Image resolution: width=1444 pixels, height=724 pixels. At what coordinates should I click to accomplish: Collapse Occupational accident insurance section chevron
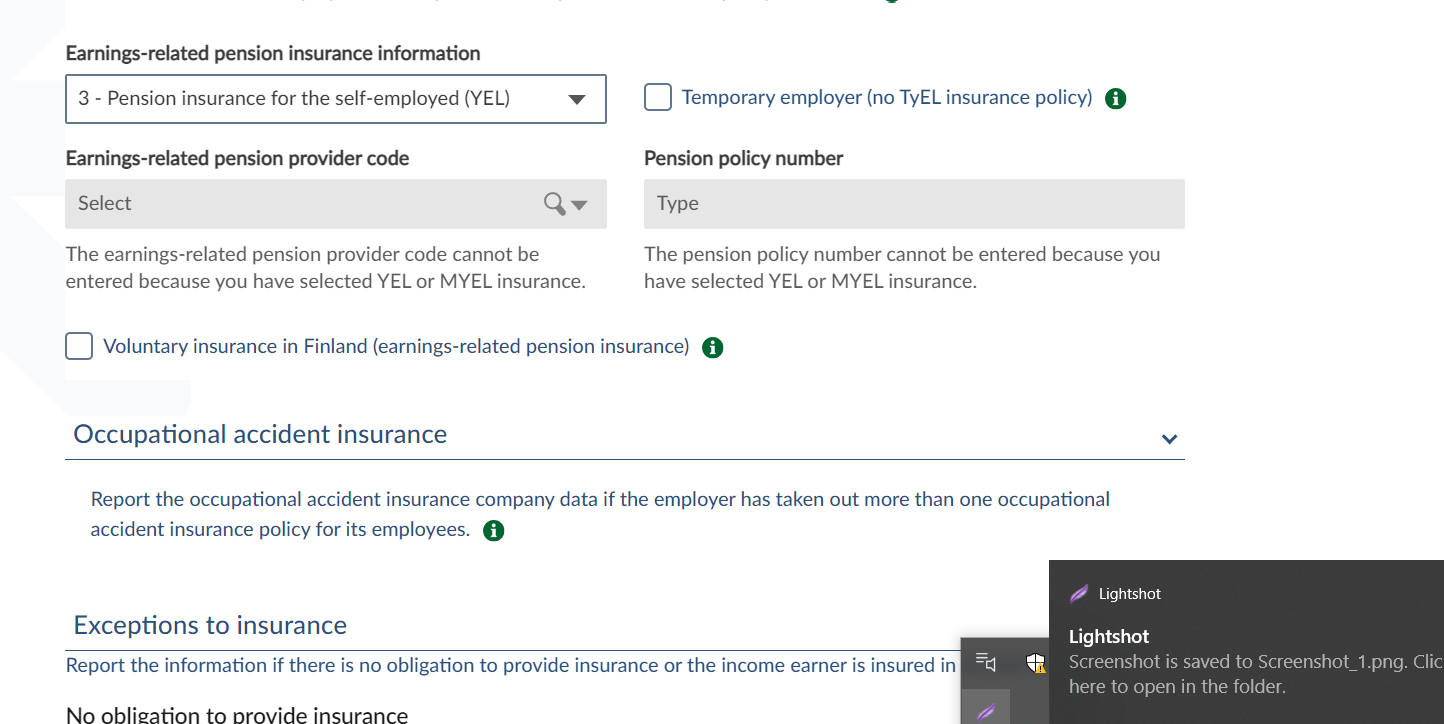[x=1169, y=439]
